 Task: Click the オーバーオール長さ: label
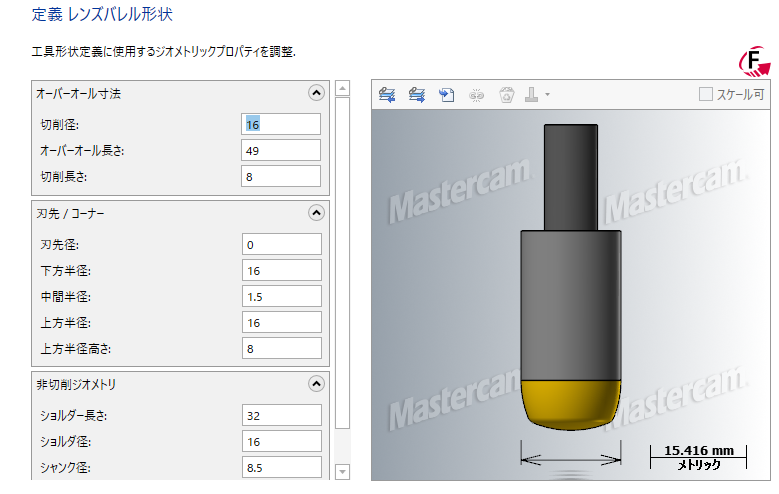(82, 151)
